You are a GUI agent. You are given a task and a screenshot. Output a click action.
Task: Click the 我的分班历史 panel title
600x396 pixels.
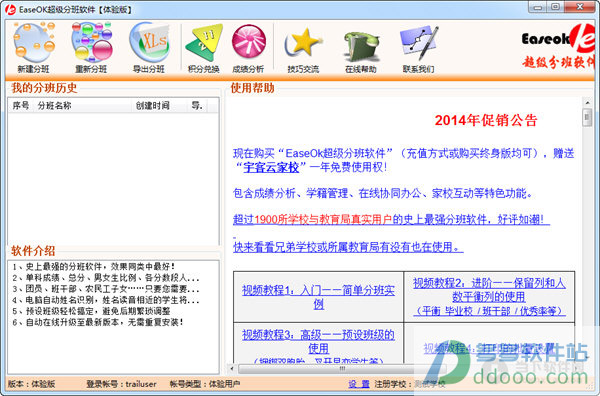pos(44,88)
